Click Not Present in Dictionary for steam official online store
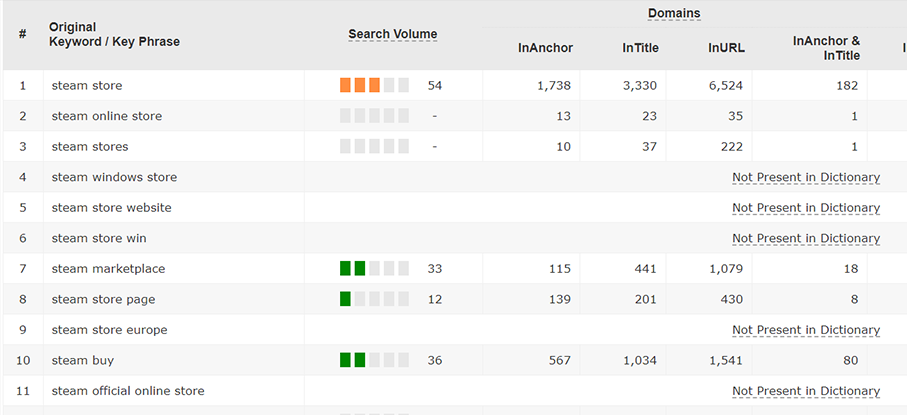The image size is (907, 415). (x=805, y=391)
